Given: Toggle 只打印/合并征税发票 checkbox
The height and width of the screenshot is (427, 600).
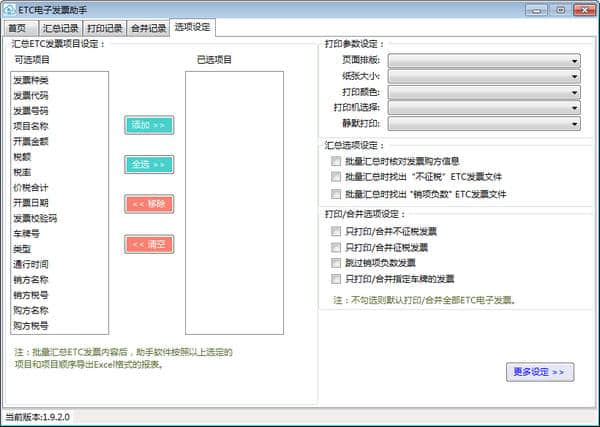Looking at the screenshot, I should [336, 247].
